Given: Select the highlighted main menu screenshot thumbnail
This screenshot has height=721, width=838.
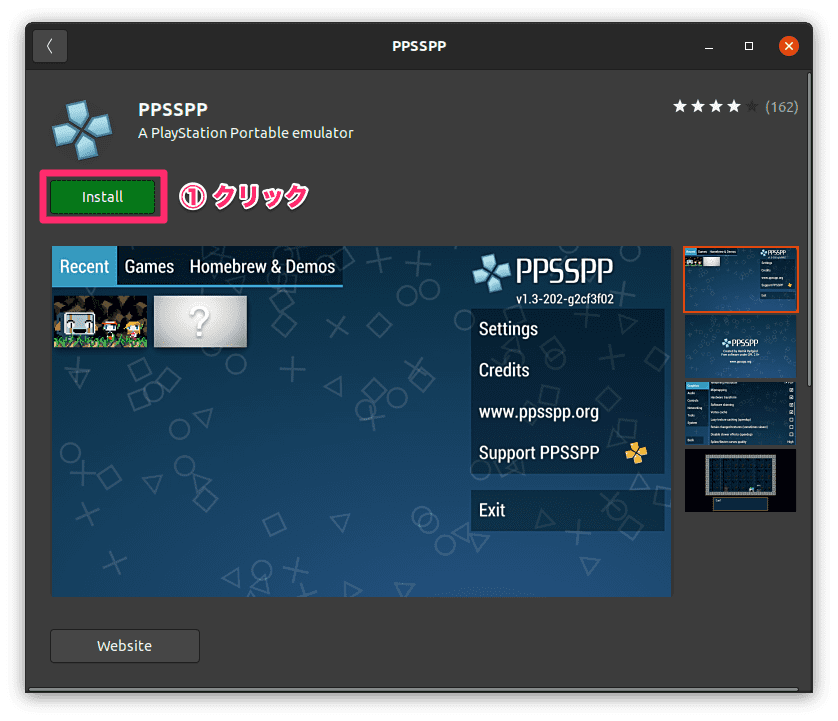Looking at the screenshot, I should (x=741, y=279).
